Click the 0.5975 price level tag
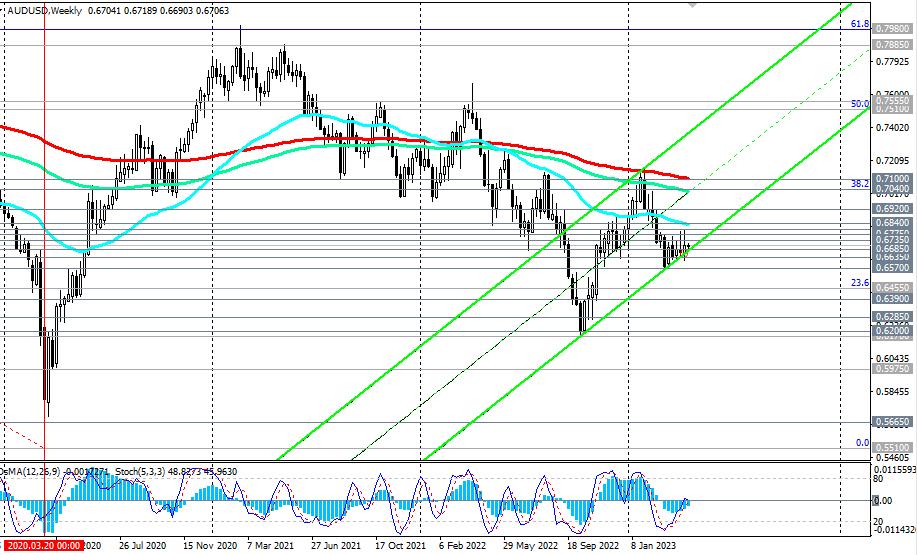This screenshot has height=555, width=917. (x=892, y=368)
